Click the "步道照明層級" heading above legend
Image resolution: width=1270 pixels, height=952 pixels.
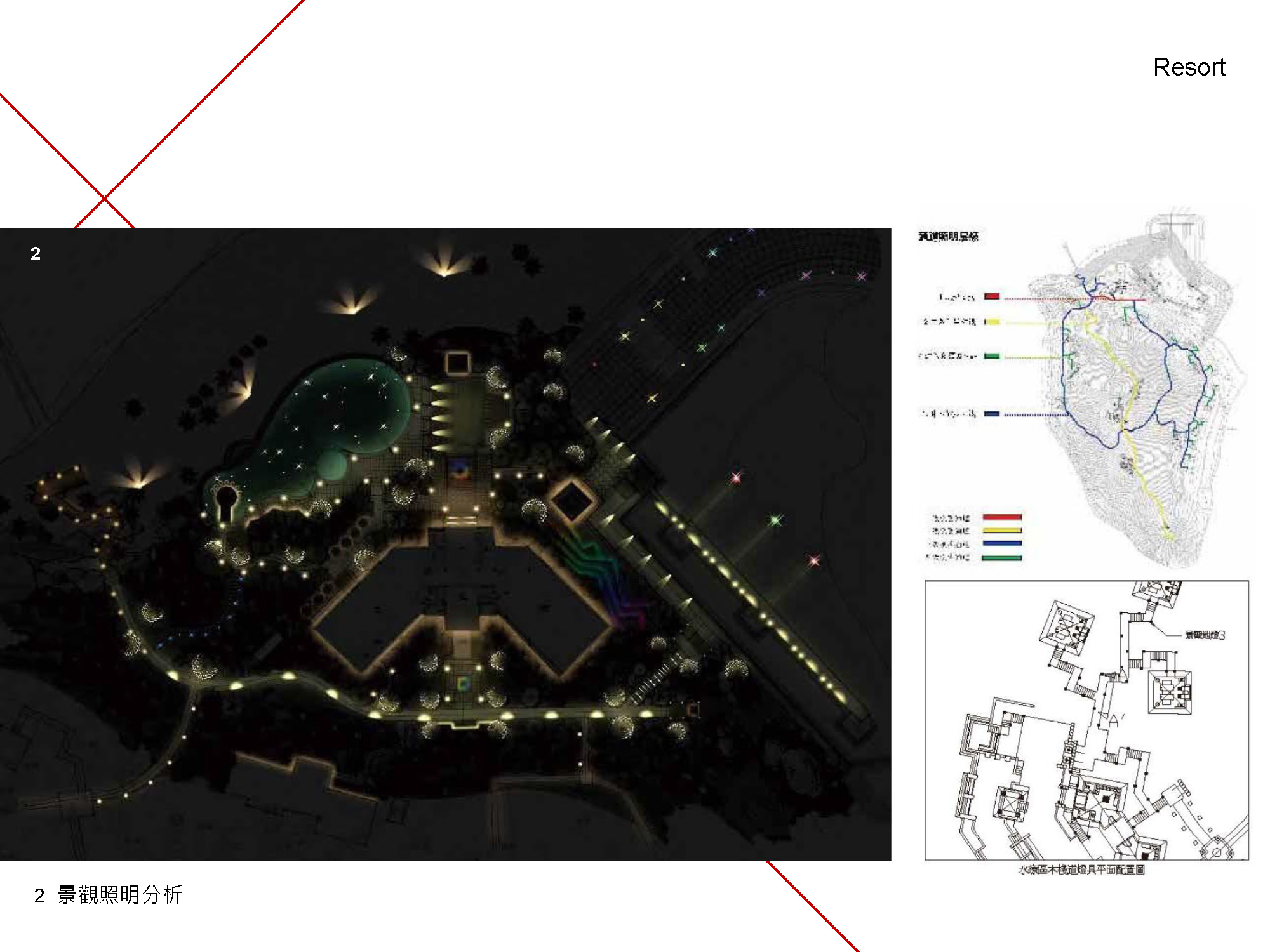point(948,236)
